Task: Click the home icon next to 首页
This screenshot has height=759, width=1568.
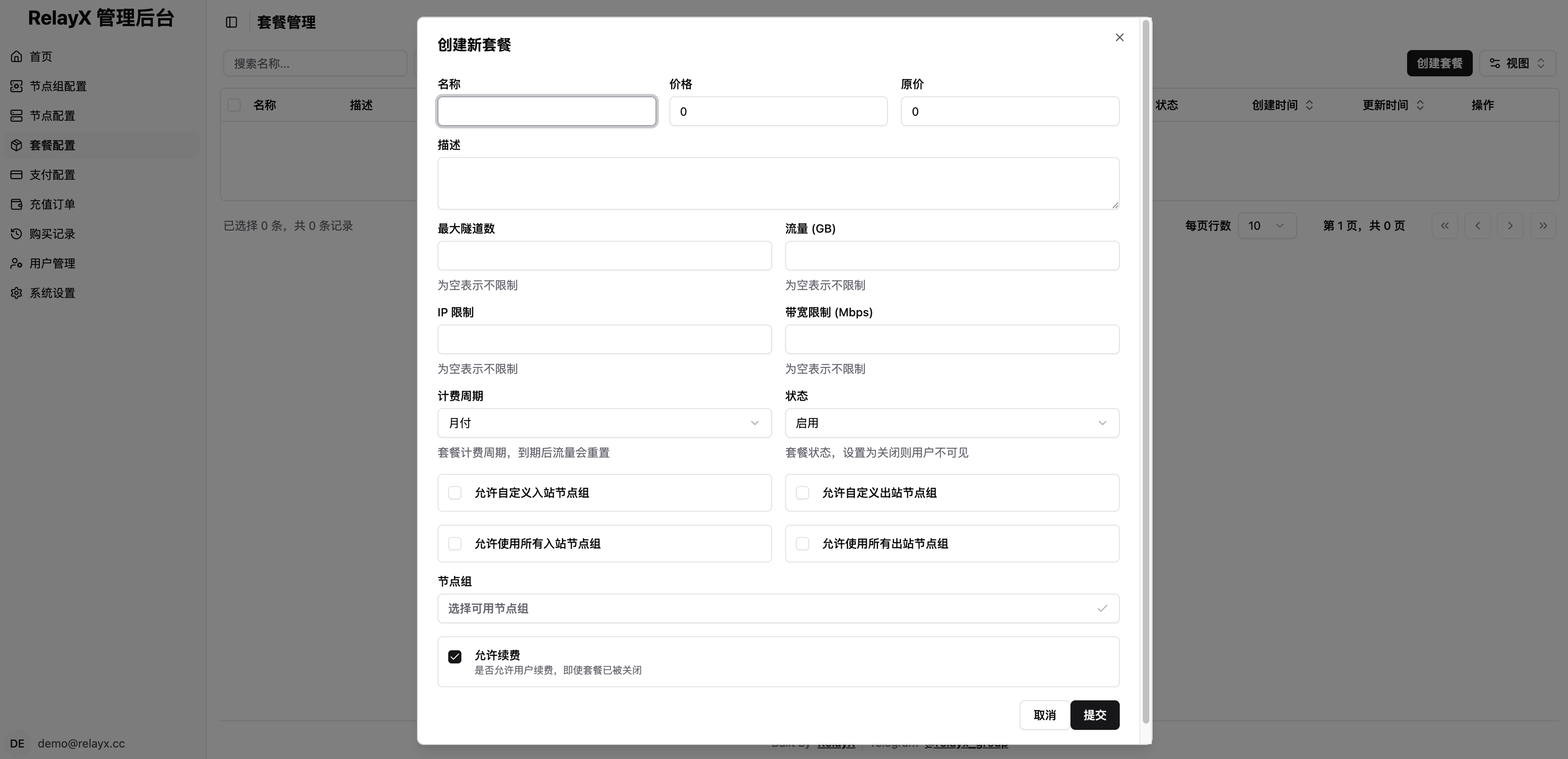Action: pos(16,57)
